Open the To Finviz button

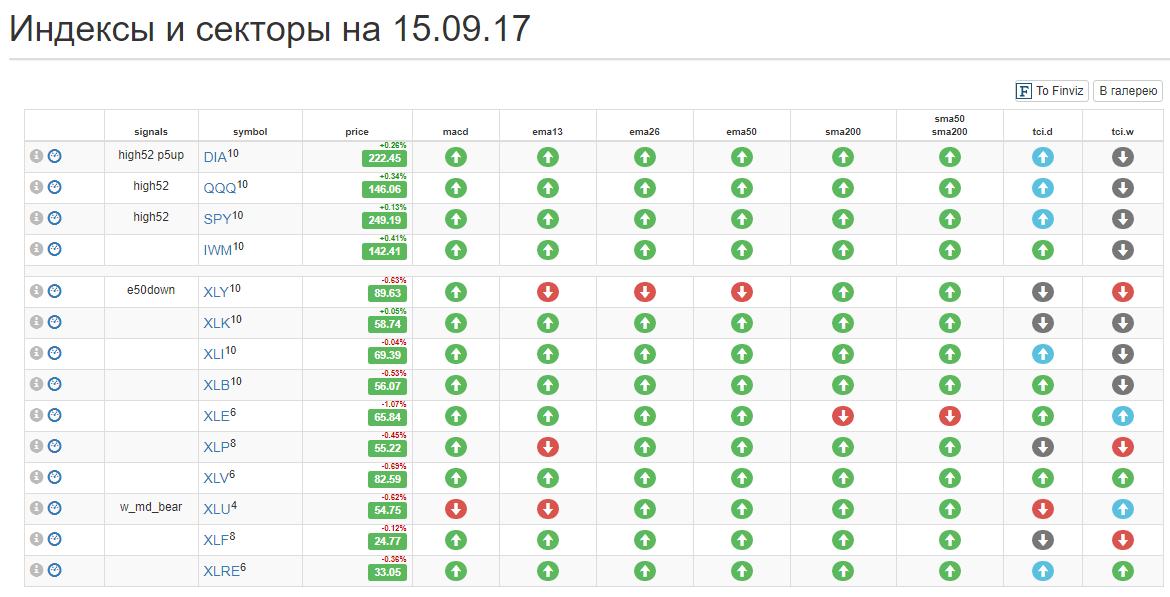coord(1051,91)
